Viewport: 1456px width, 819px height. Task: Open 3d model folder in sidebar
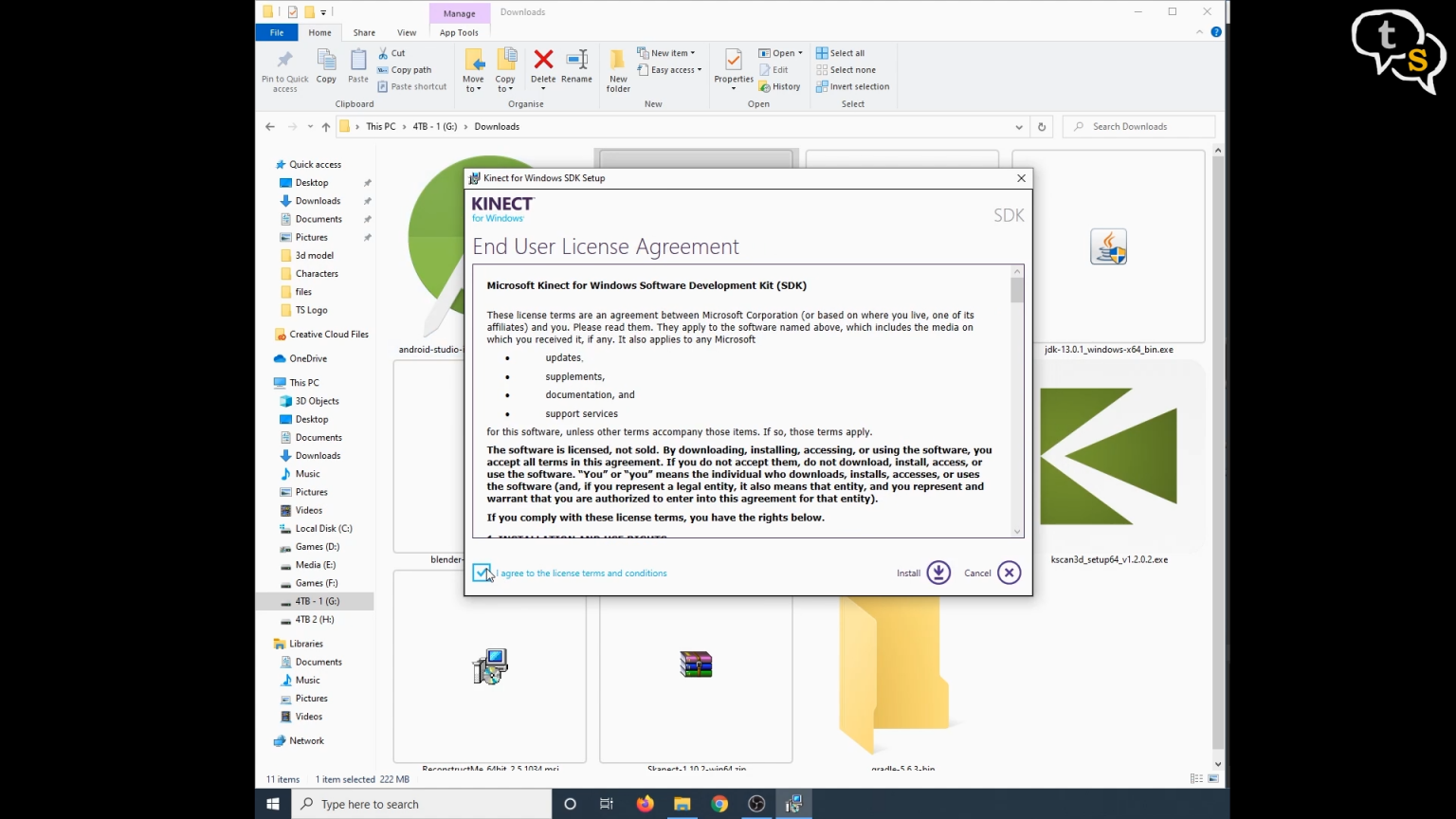click(314, 255)
